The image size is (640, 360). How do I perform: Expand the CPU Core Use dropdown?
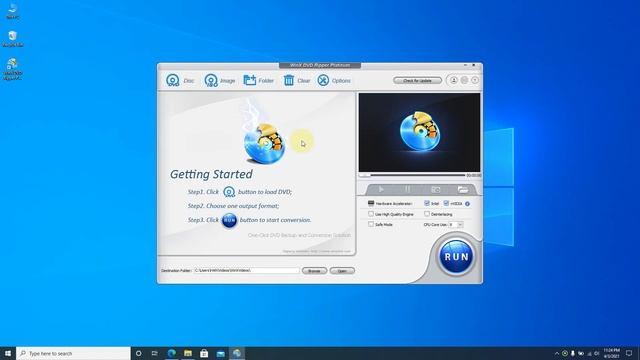pos(460,224)
